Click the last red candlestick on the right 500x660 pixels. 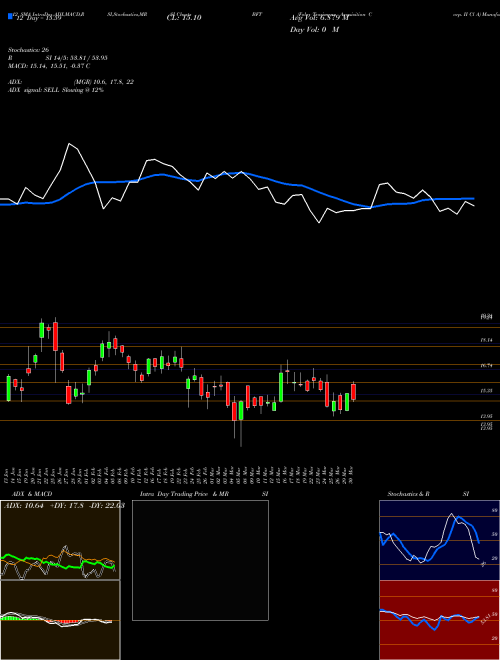[x=354, y=391]
